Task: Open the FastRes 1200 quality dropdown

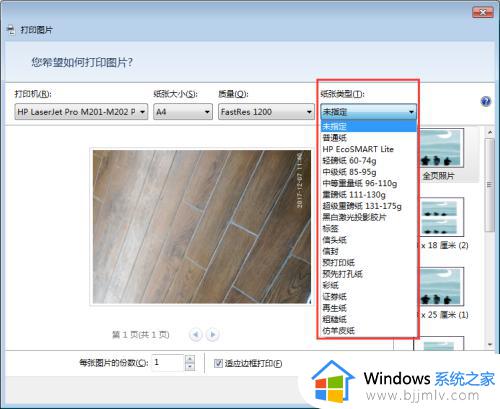Action: [x=266, y=112]
